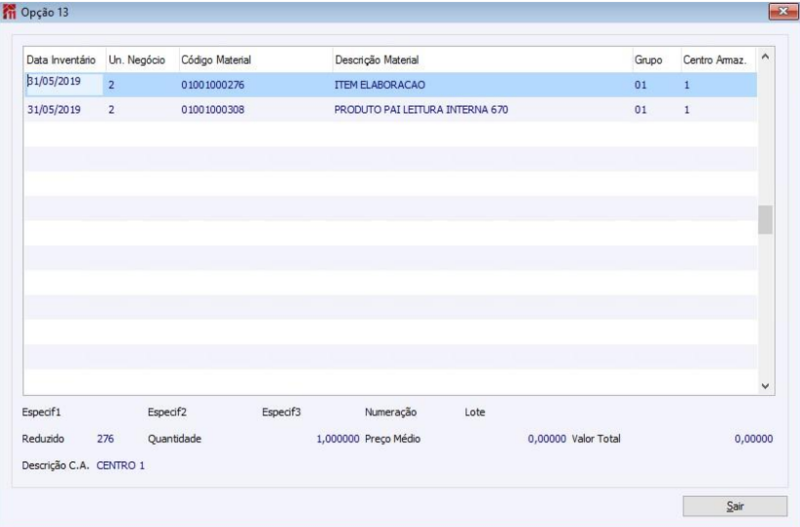The width and height of the screenshot is (800, 527).
Task: Click the Especif1 label
Action: [41, 412]
